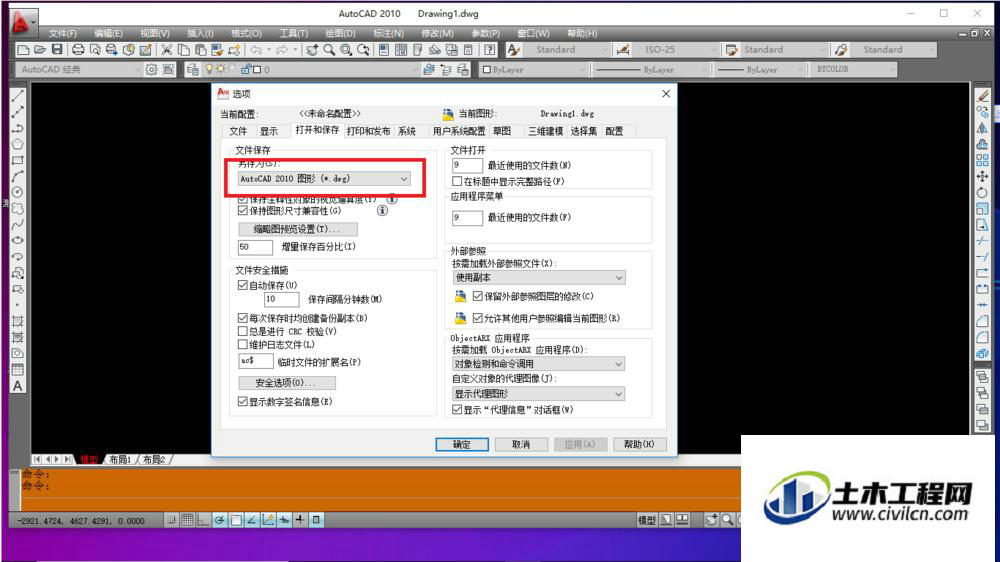This screenshot has height=562, width=1000.
Task: Open the ISO-25 dimension style dropdown
Action: point(677,50)
